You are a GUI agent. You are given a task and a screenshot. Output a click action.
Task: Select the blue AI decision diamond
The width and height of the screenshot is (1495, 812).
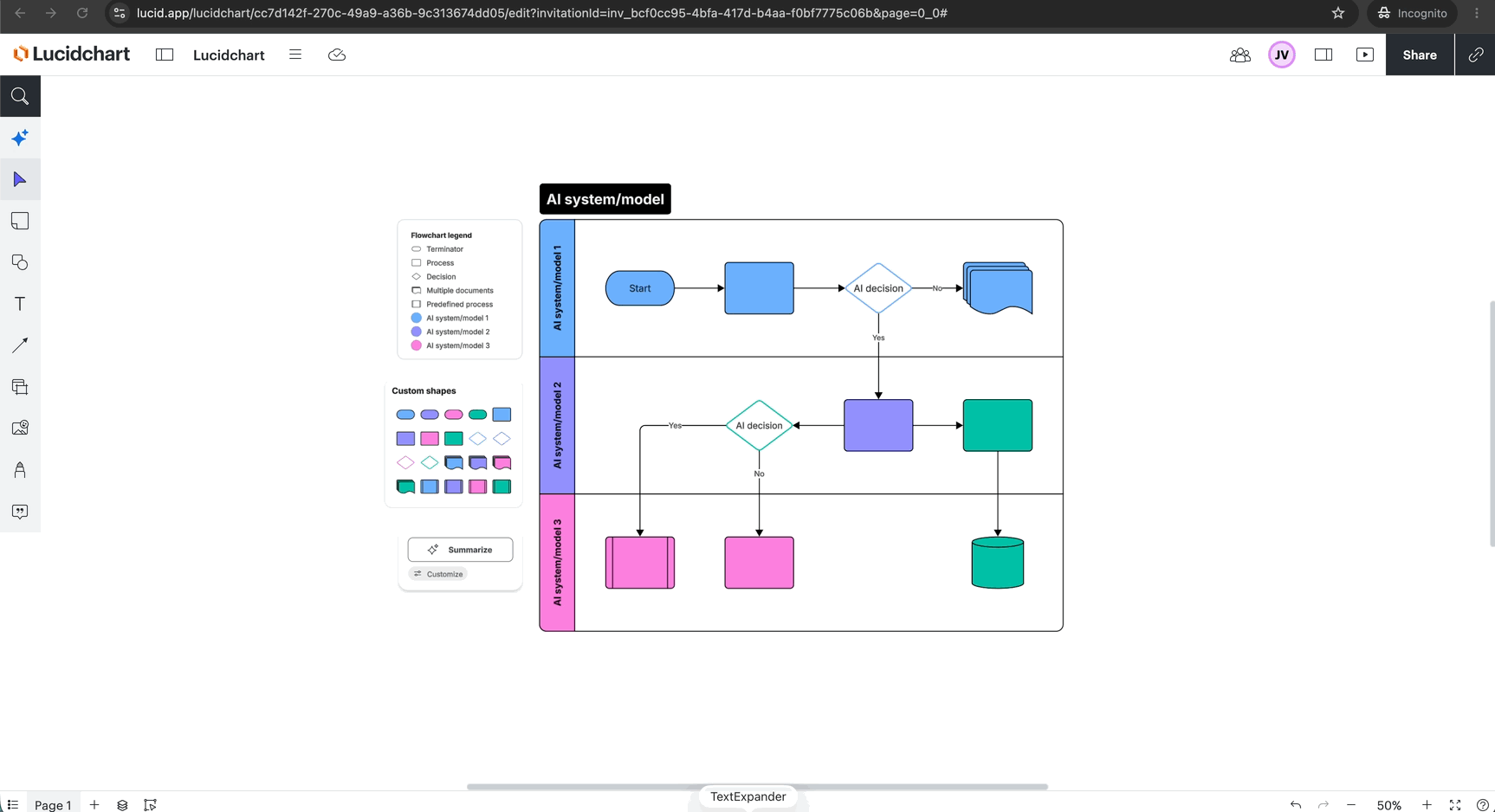point(878,288)
